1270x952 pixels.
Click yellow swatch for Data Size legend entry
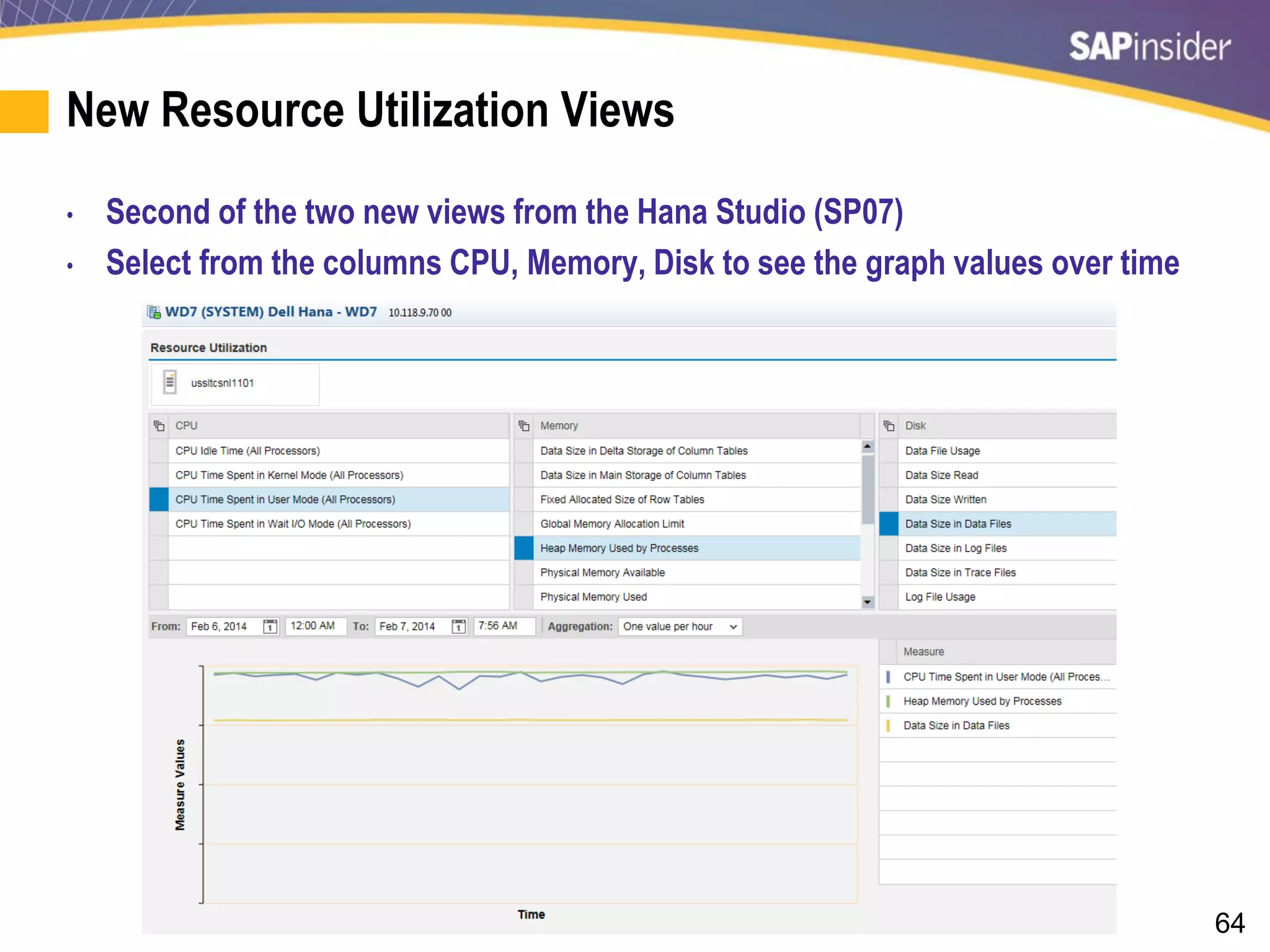[888, 725]
